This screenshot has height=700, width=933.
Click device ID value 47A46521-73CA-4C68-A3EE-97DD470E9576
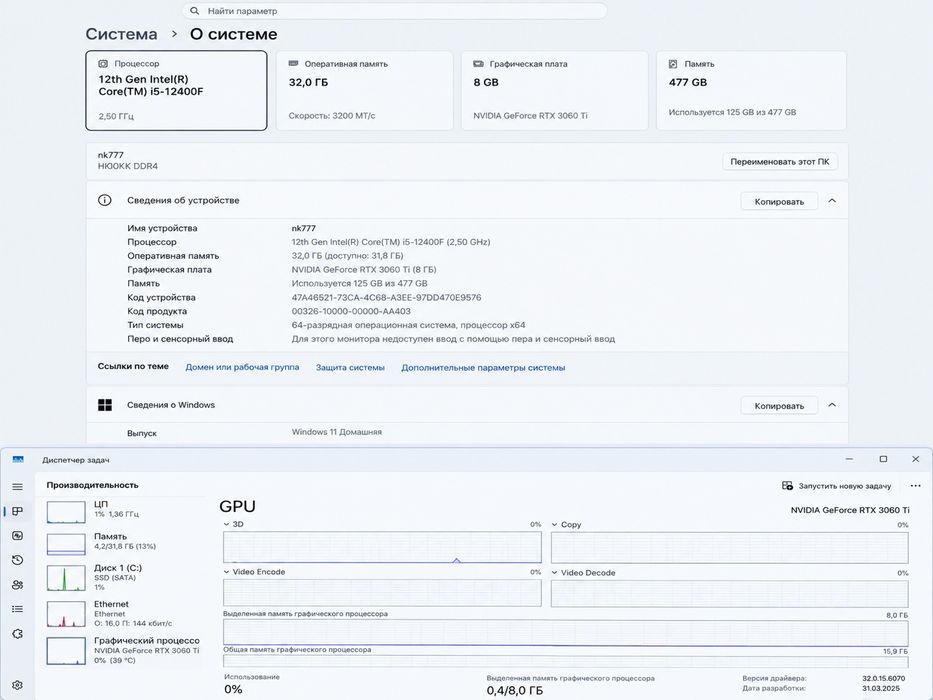click(x=386, y=298)
